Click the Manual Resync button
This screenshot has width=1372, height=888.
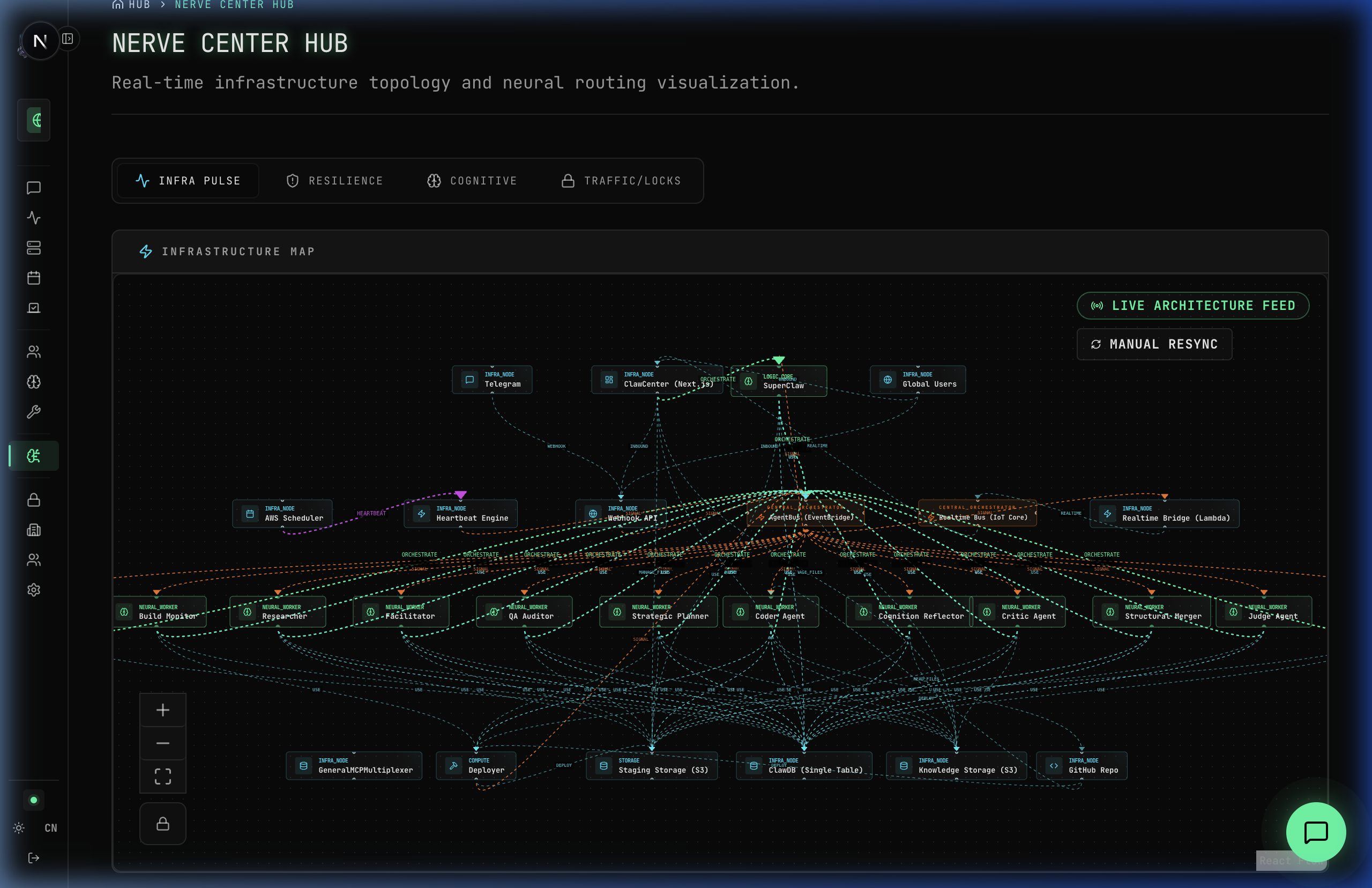pyautogui.click(x=1154, y=344)
